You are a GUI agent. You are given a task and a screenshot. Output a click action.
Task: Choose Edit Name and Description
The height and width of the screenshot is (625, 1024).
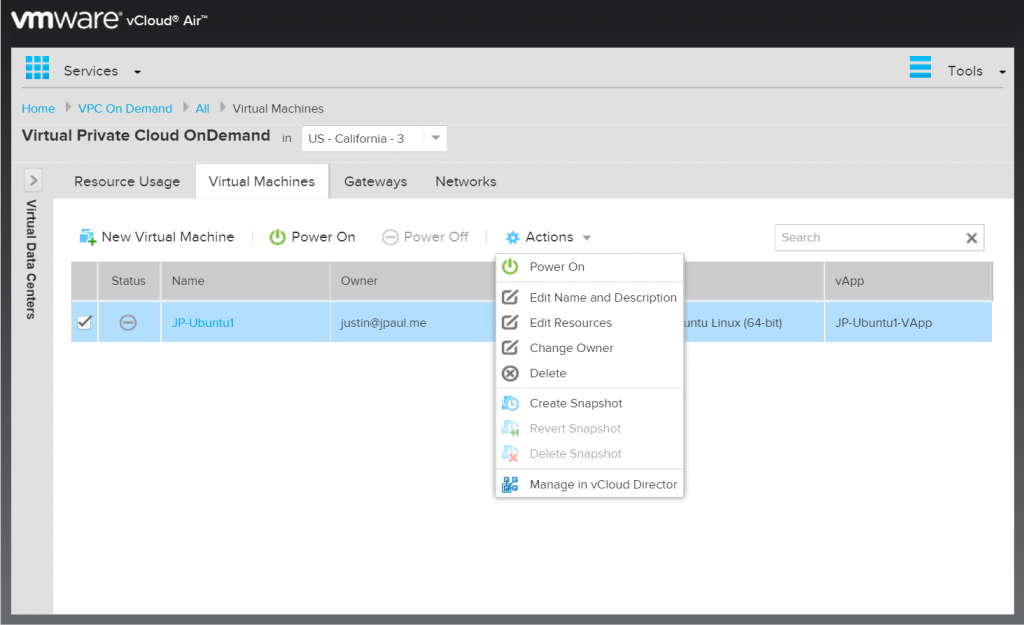(590, 297)
